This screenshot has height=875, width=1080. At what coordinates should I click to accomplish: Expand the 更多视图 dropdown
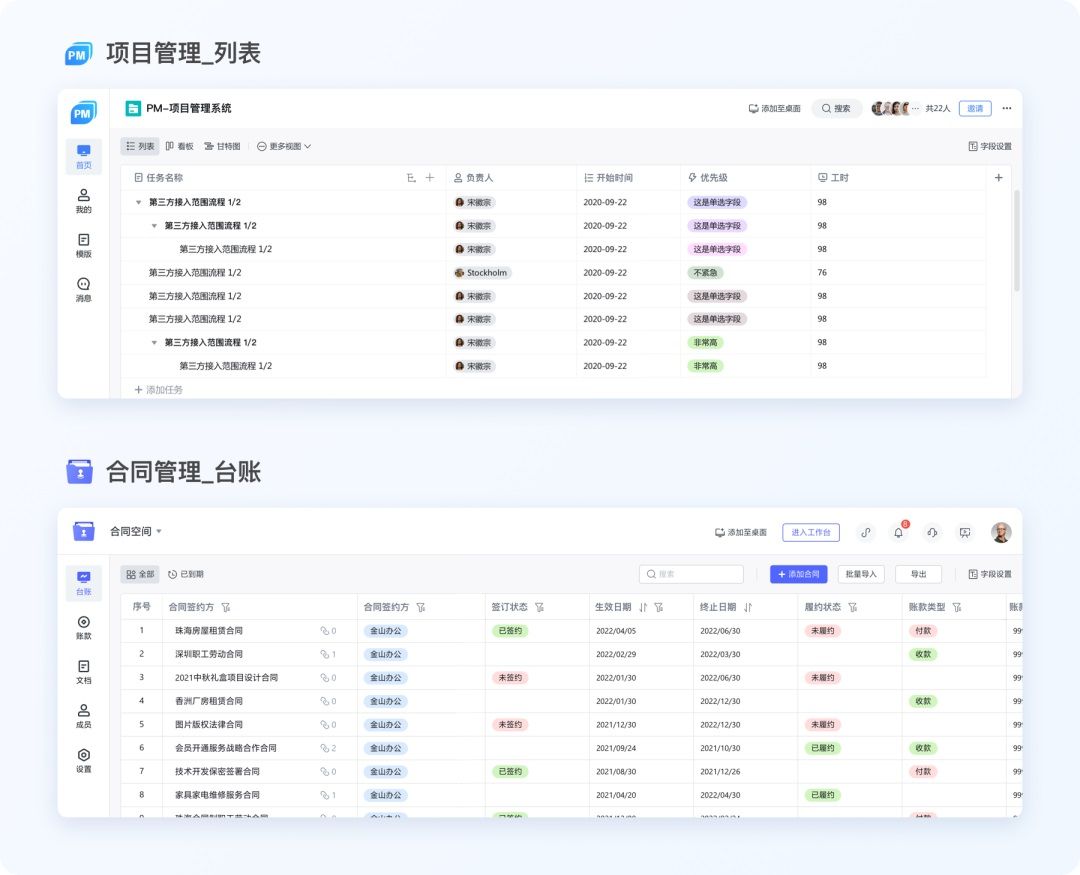tap(284, 146)
